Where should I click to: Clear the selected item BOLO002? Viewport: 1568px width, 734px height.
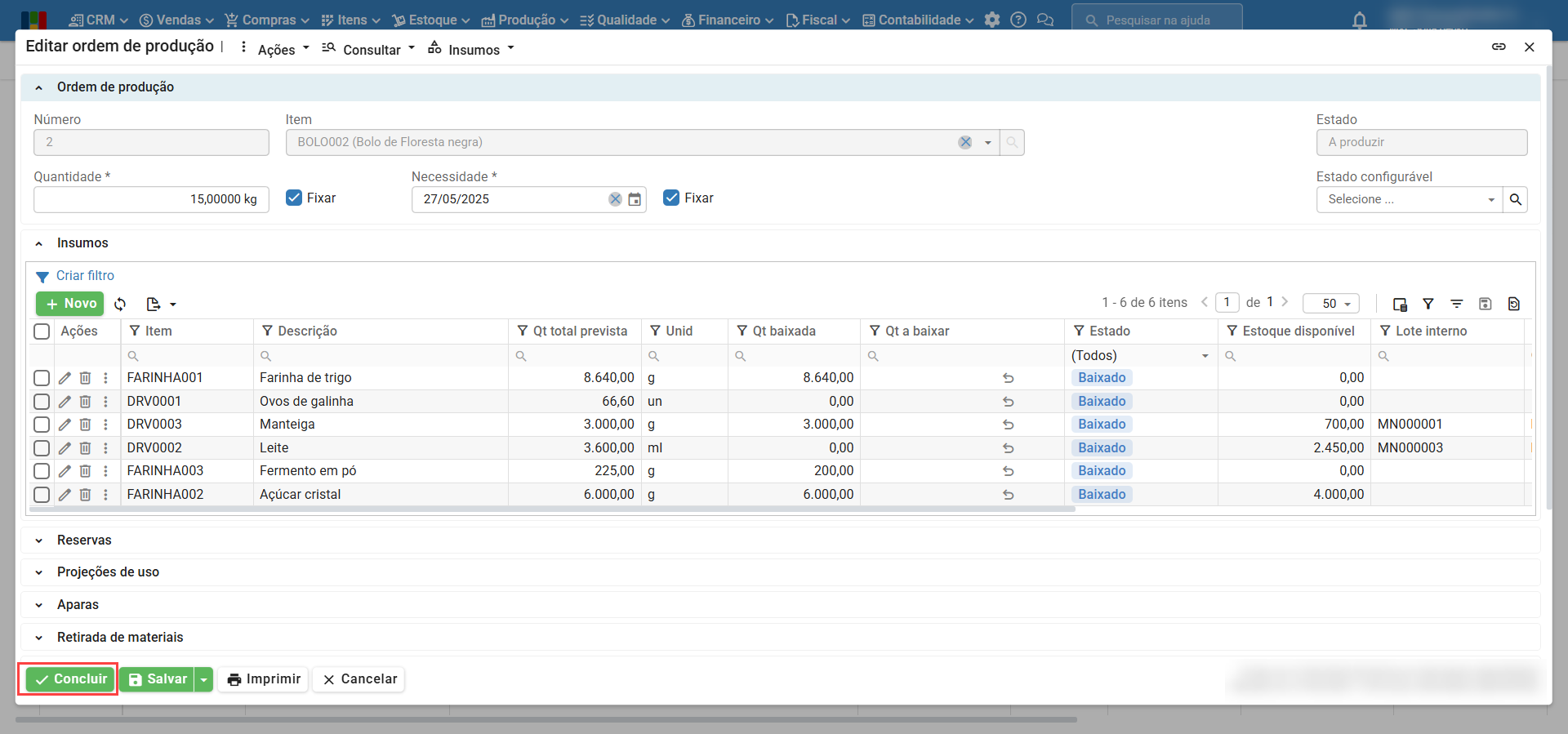965,142
